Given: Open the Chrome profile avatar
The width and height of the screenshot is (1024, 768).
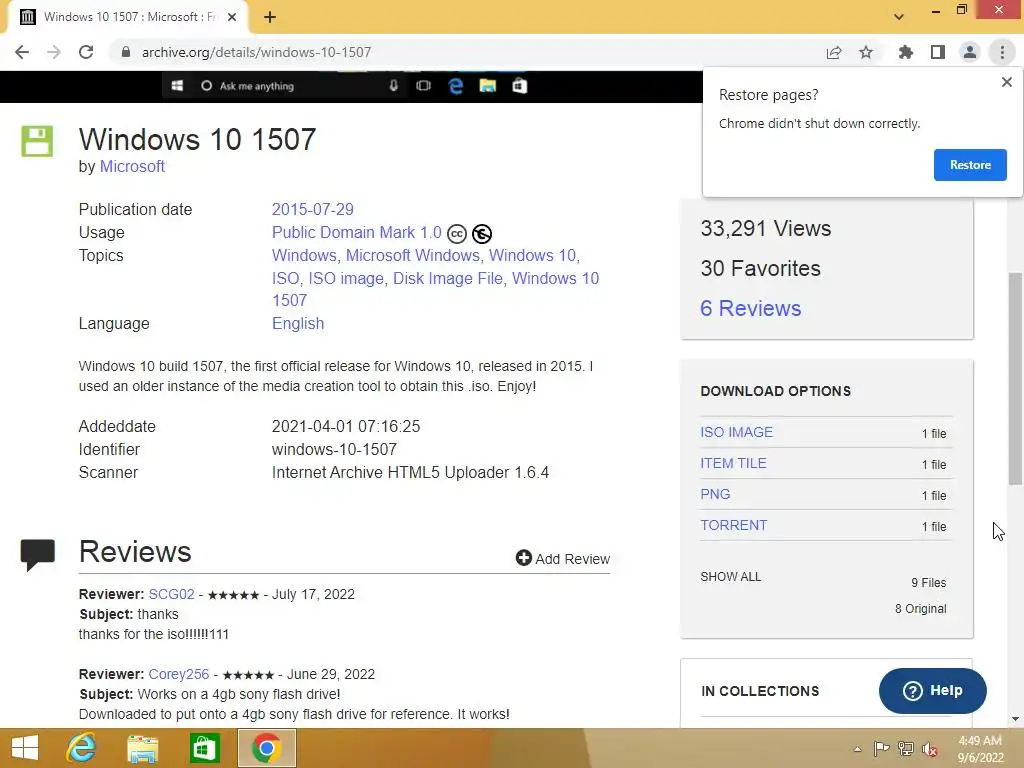Looking at the screenshot, I should [970, 52].
